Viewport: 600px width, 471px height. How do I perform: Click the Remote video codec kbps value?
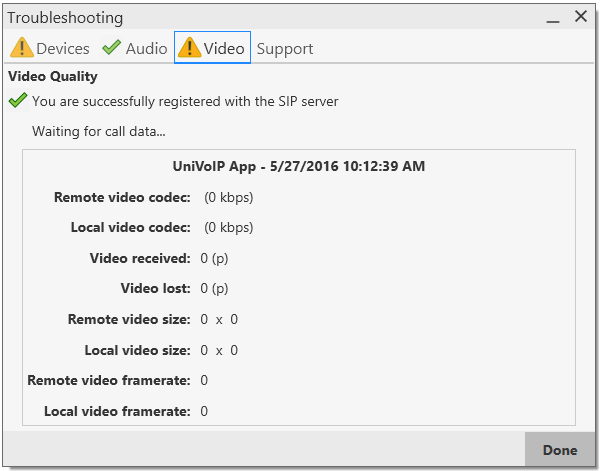(228, 197)
